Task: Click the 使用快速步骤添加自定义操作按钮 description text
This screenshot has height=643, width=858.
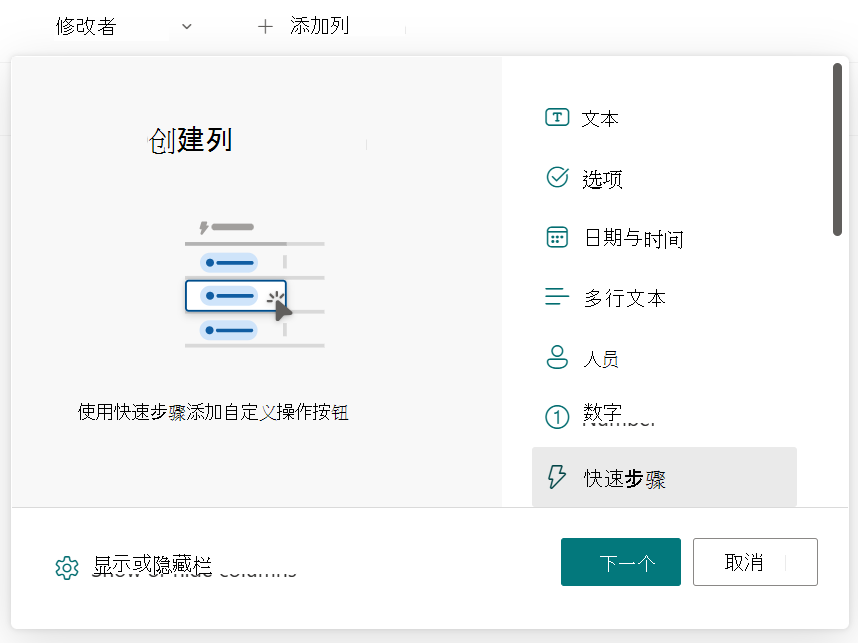Action: (213, 412)
